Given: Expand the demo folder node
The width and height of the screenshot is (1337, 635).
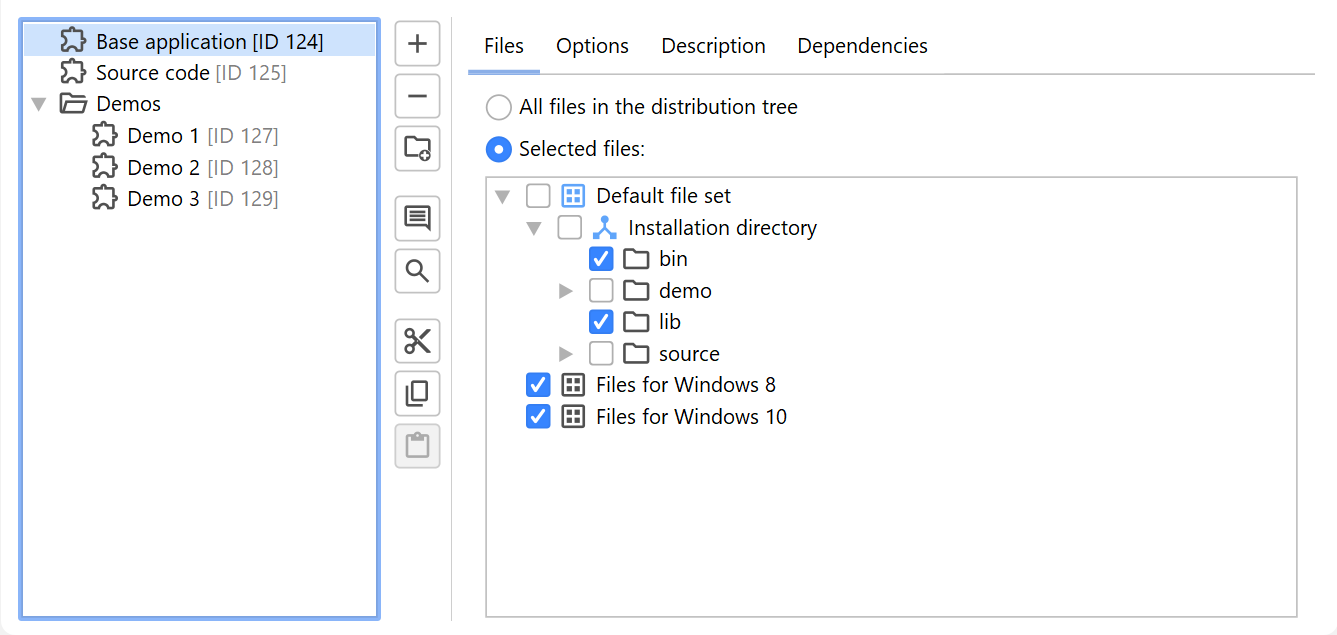Looking at the screenshot, I should [x=566, y=291].
